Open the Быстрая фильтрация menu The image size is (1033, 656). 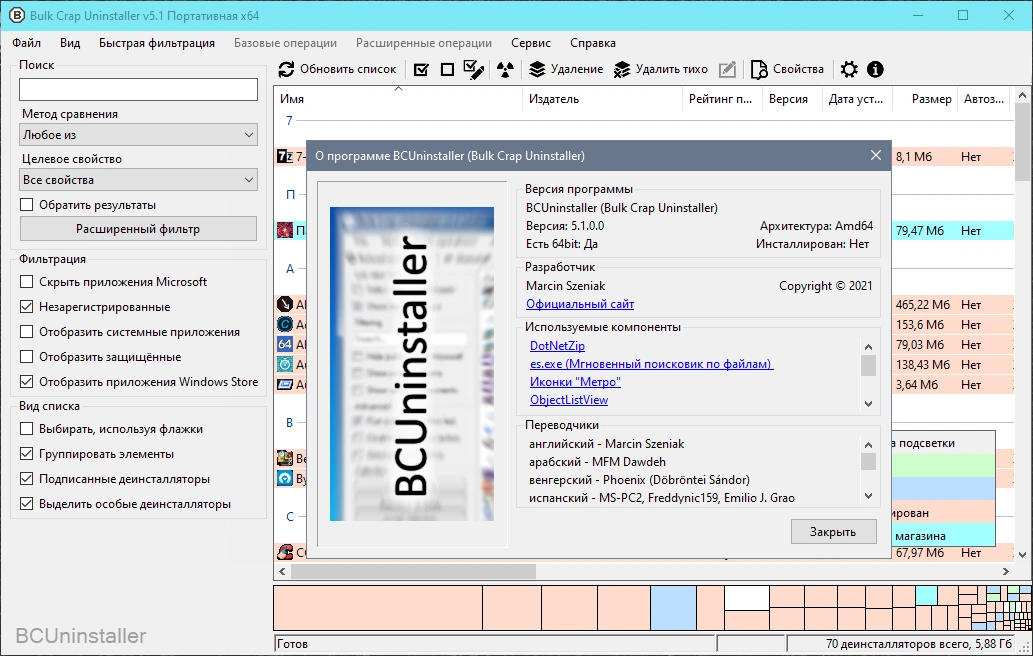[157, 43]
